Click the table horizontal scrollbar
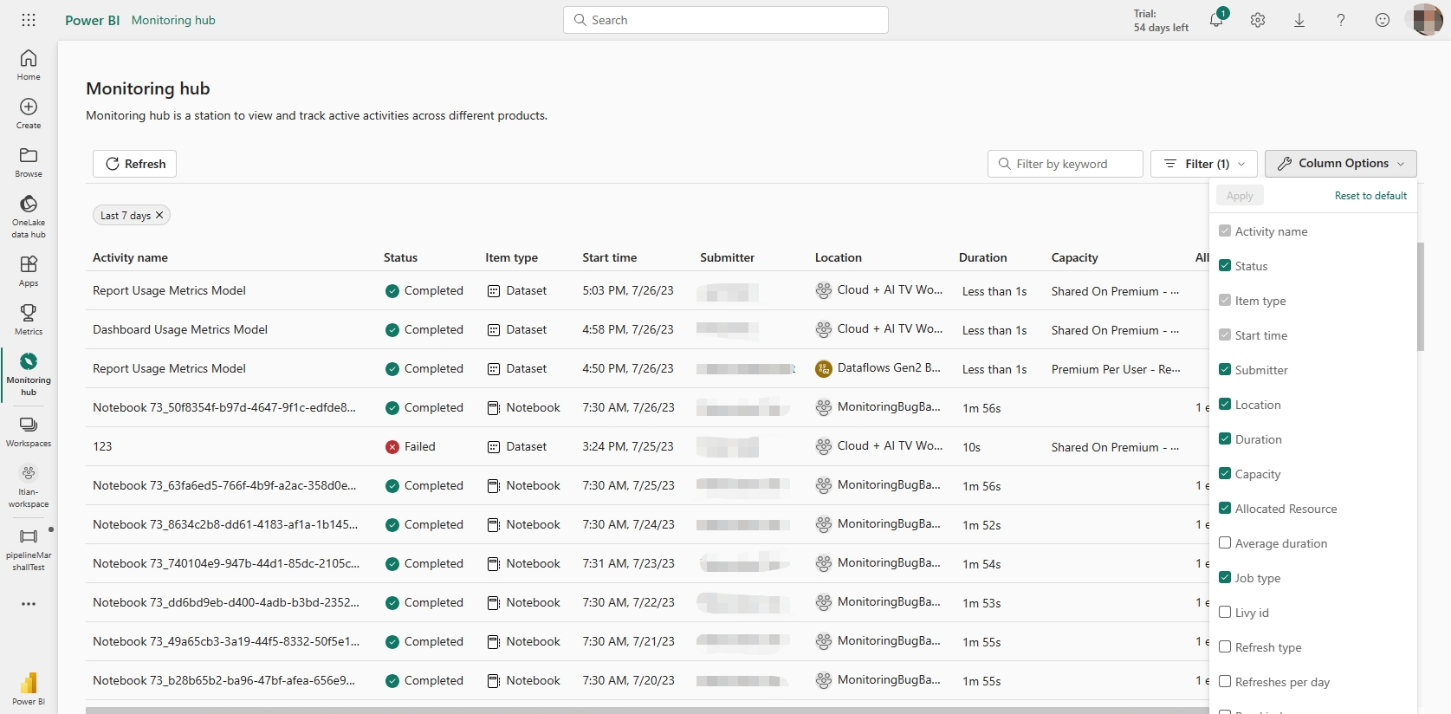 (x=647, y=710)
